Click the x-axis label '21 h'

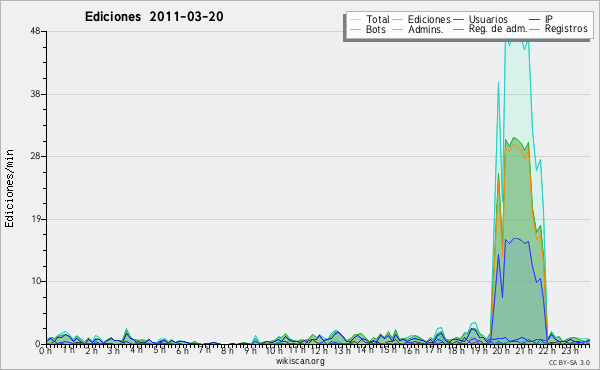coord(523,350)
